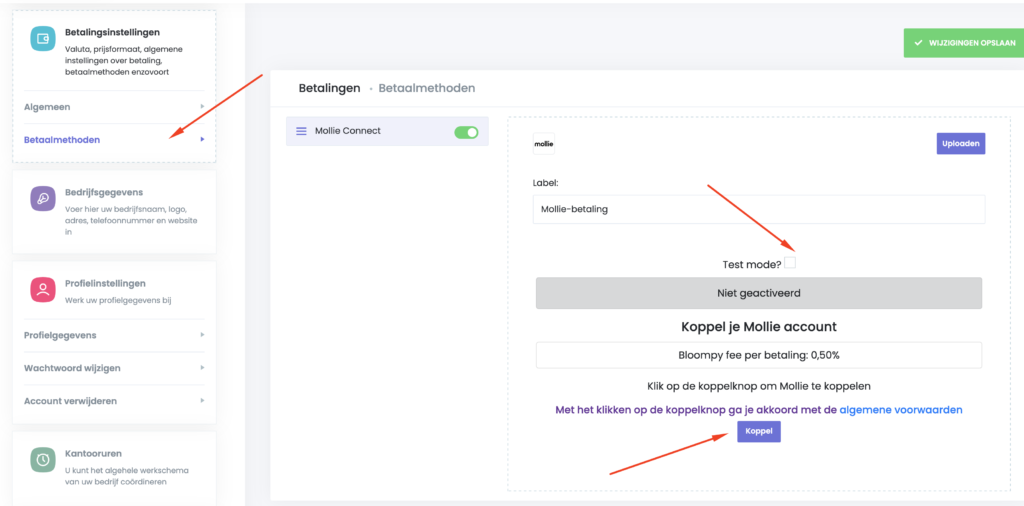Click the Kantooruren green clock icon
The width and height of the screenshot is (1024, 506).
coord(43,460)
